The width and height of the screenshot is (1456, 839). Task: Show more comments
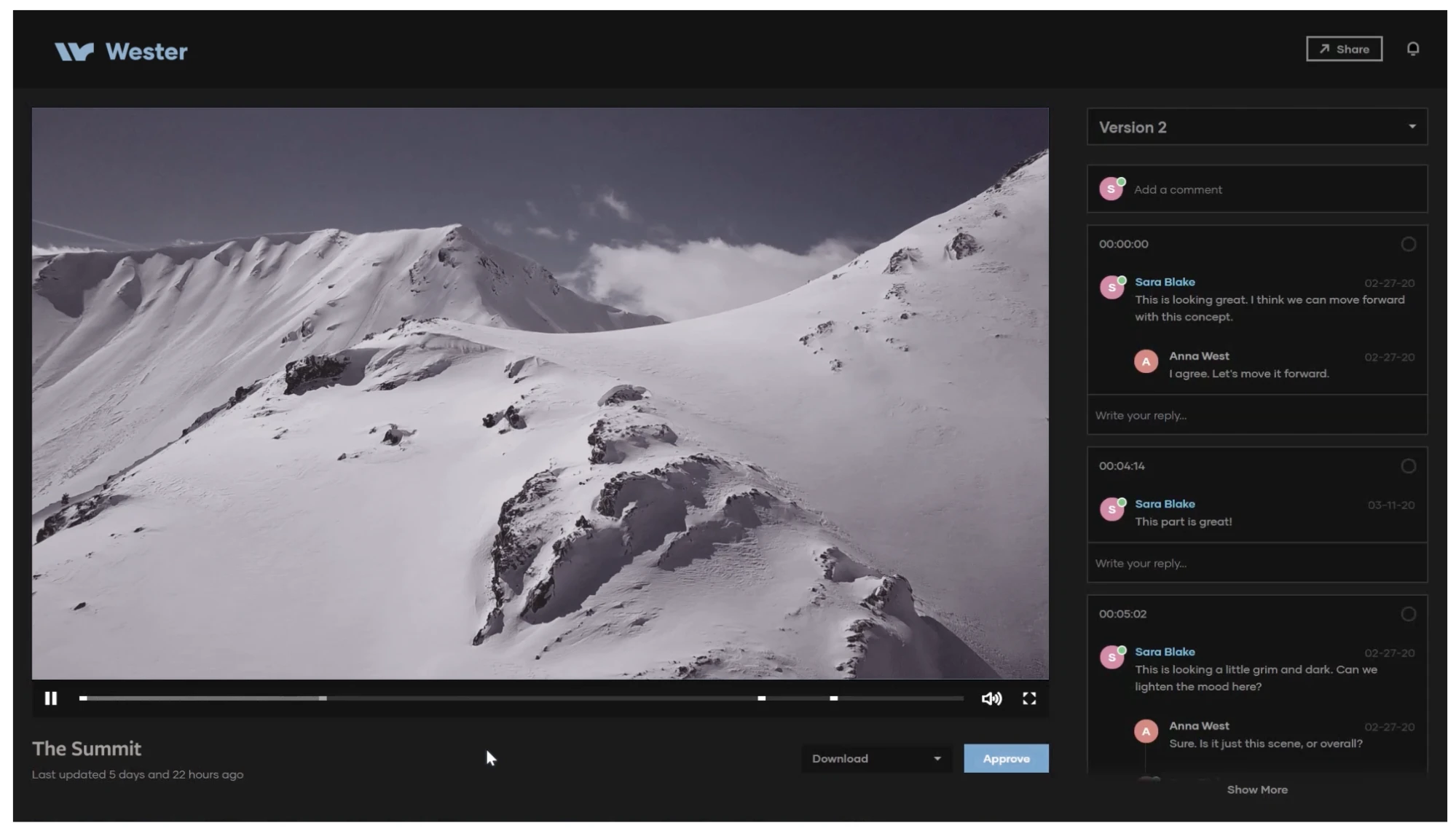point(1257,789)
